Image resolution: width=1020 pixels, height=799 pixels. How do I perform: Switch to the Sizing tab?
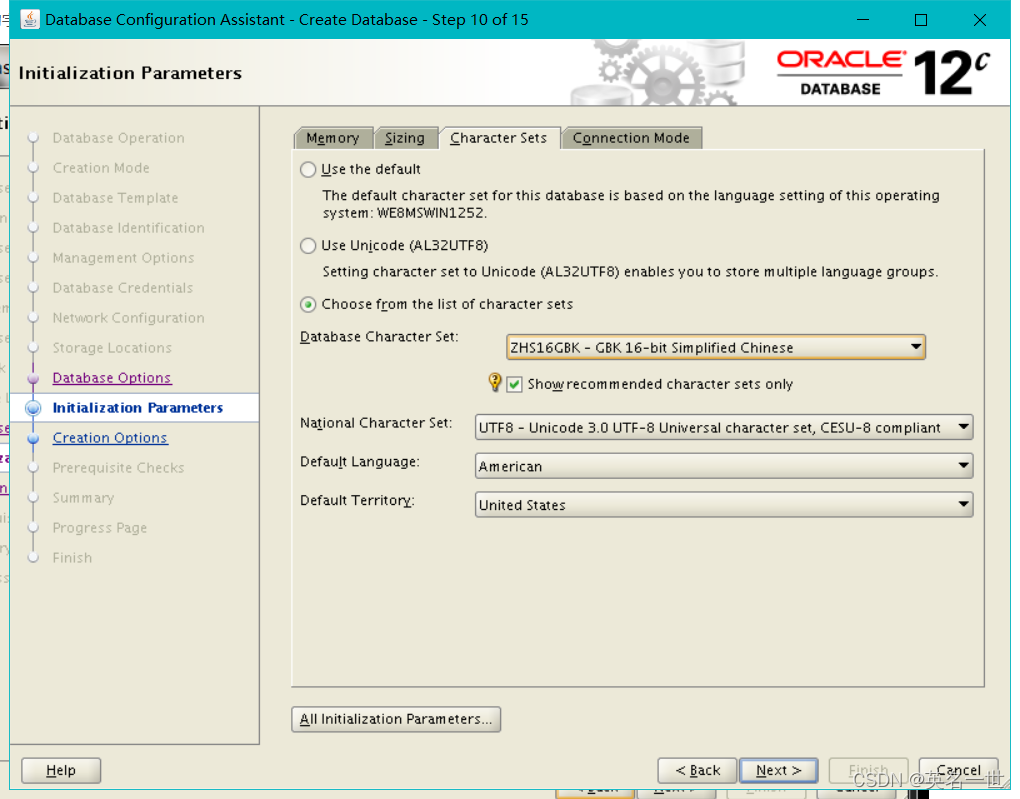[405, 138]
